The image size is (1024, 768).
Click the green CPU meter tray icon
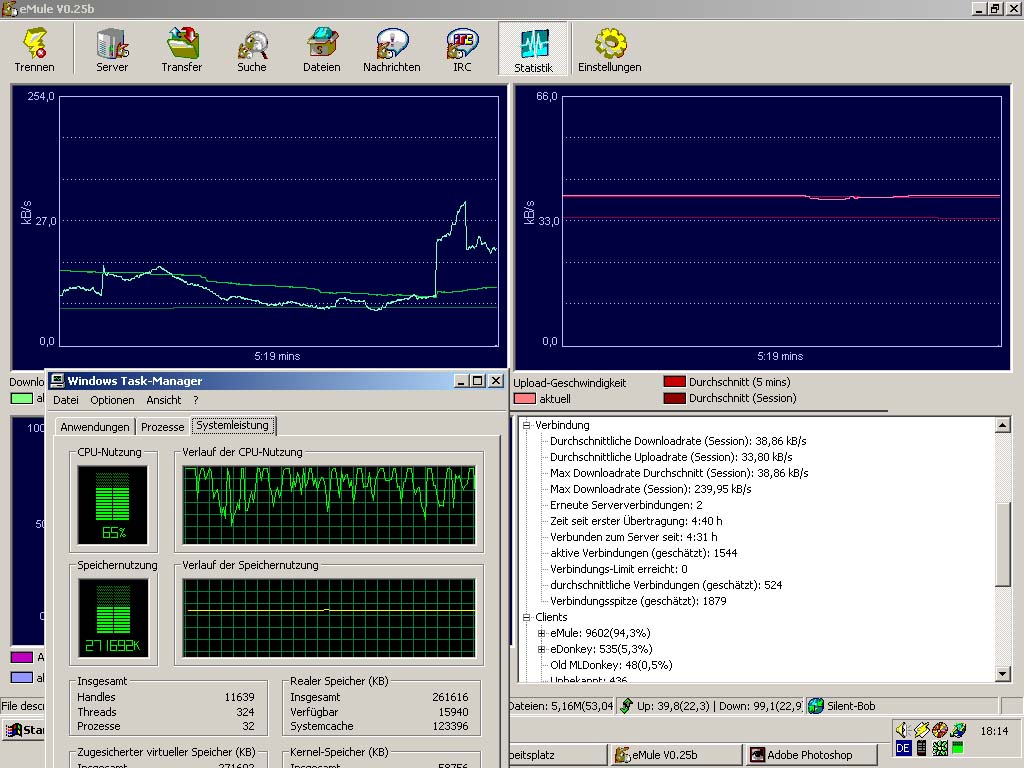click(958, 748)
